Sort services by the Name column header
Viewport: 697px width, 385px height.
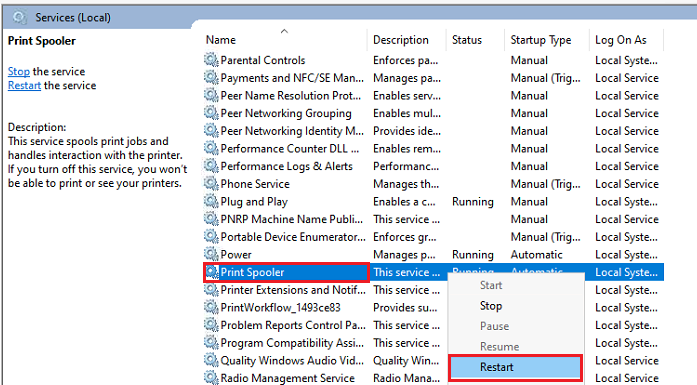[221, 40]
